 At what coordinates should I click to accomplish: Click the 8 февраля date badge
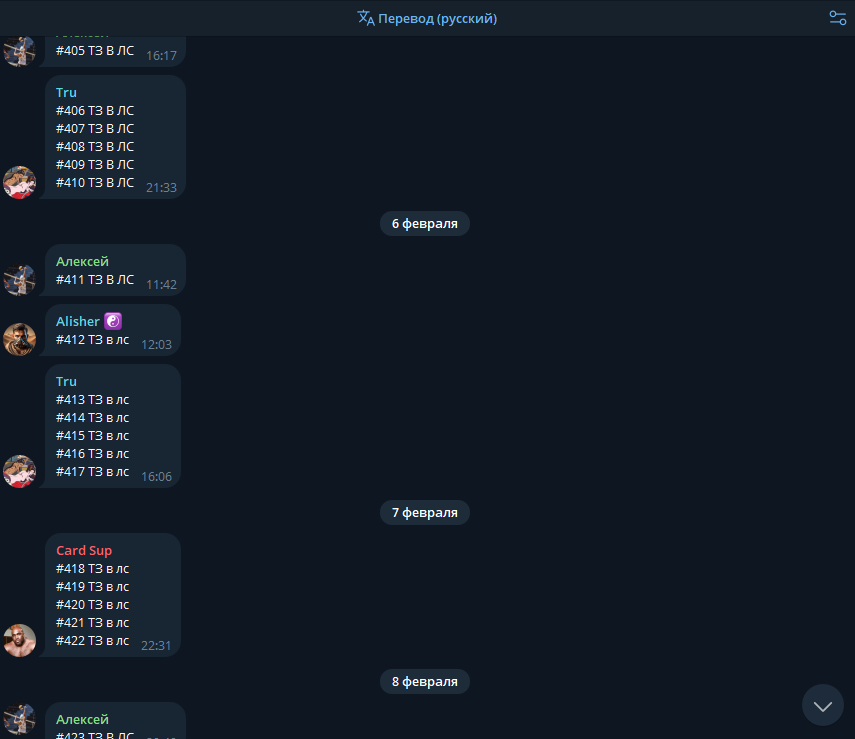pyautogui.click(x=425, y=682)
